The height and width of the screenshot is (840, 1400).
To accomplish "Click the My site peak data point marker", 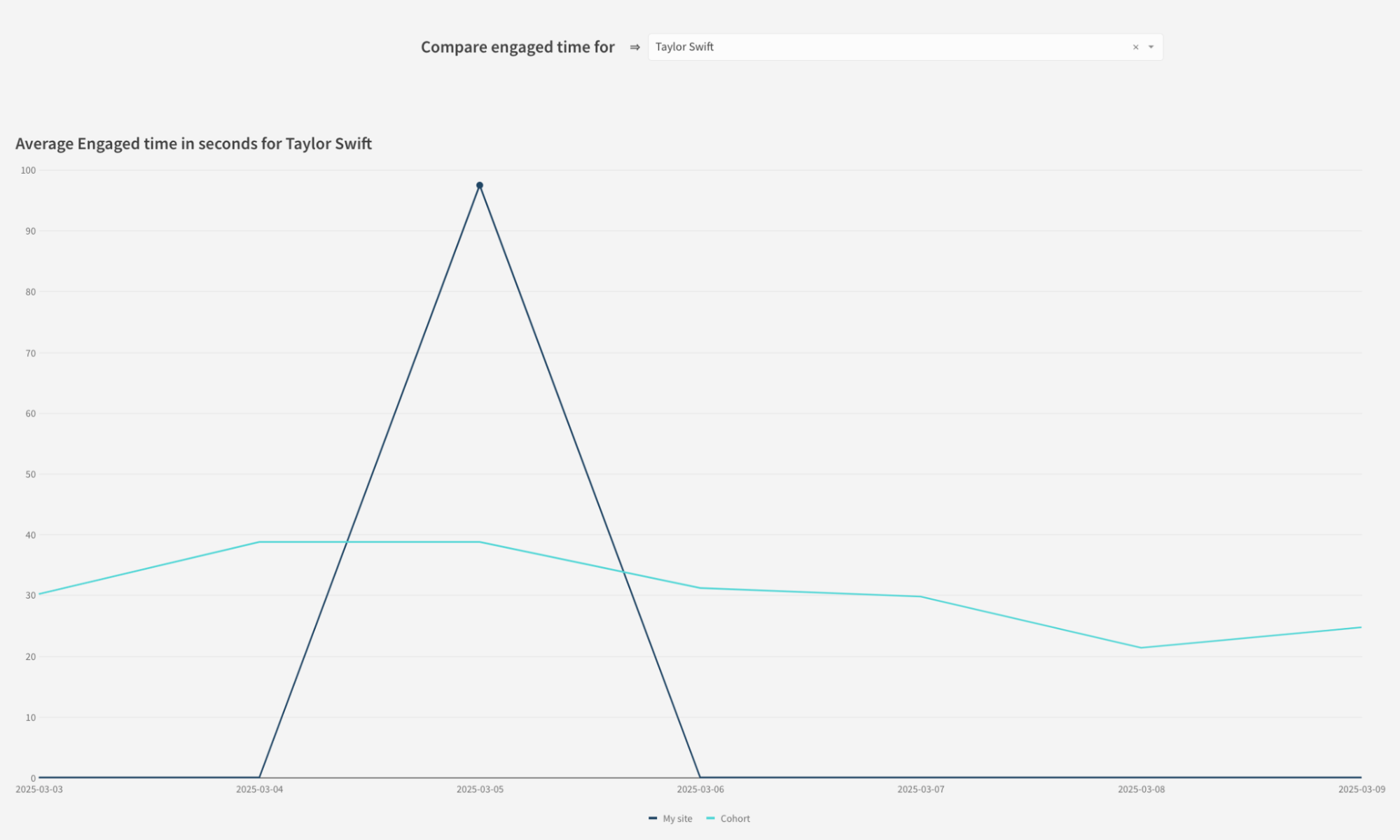I will pyautogui.click(x=480, y=185).
